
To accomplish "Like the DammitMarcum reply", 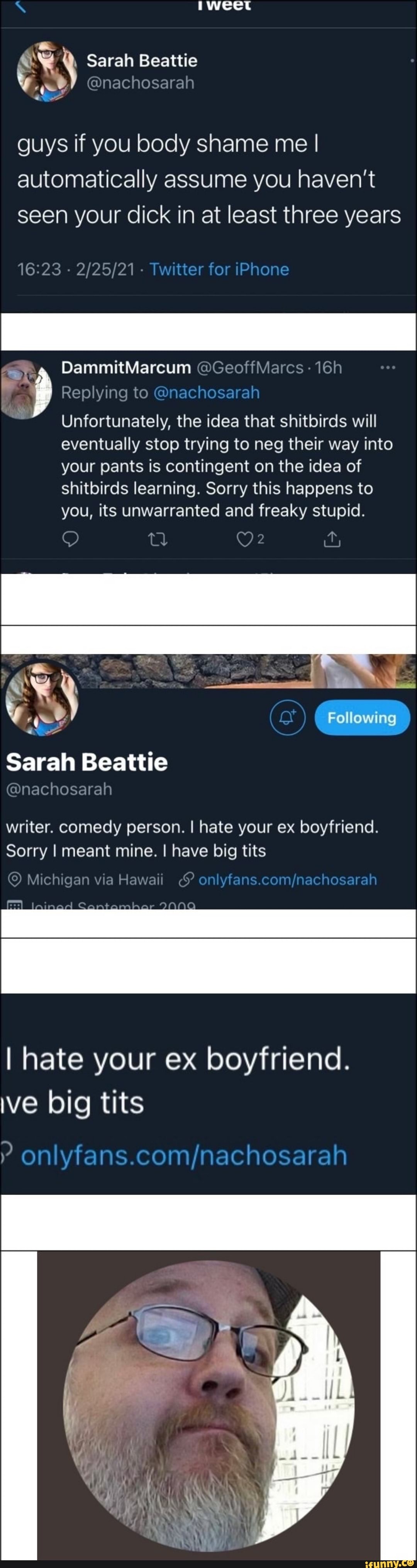I will 245,539.
